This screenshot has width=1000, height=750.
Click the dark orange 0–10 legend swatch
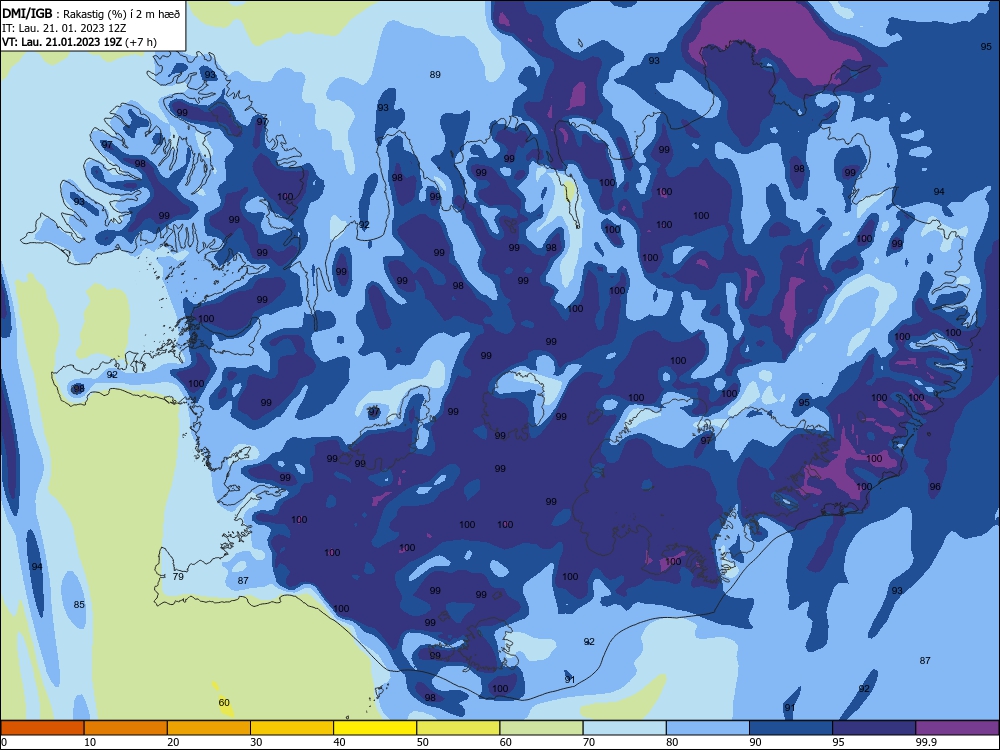(42, 728)
